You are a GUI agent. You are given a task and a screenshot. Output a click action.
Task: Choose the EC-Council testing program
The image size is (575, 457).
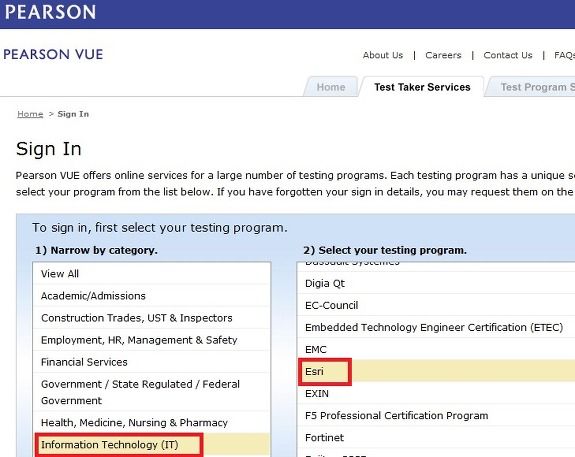[436, 305]
